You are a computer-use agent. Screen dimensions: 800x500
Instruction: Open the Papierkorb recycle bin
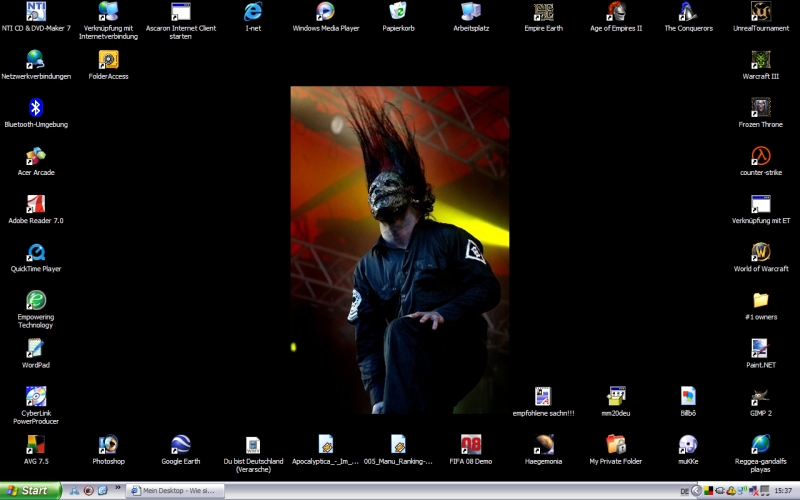tap(398, 12)
